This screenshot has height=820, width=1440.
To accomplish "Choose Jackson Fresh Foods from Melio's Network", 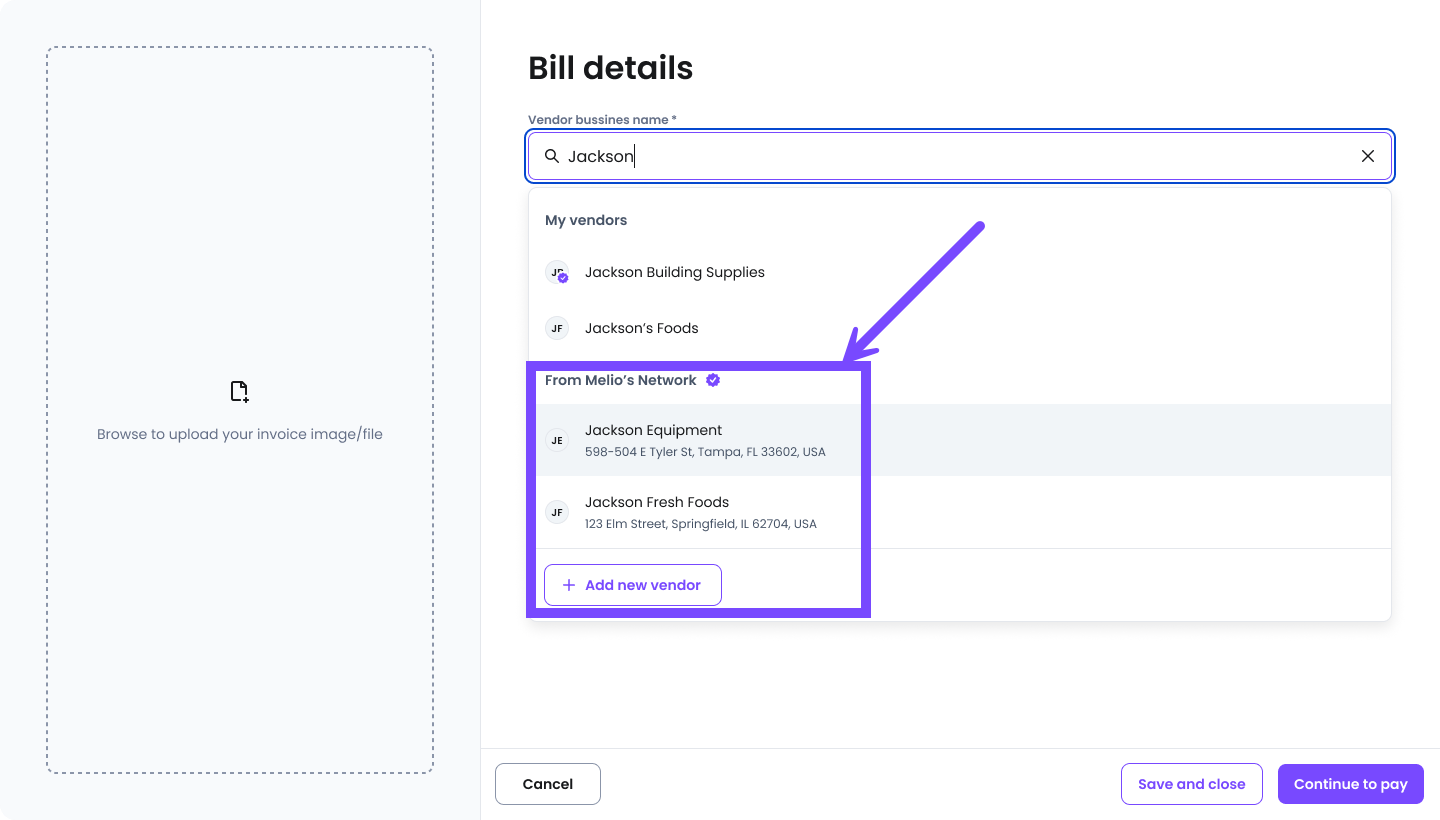I will coord(960,512).
